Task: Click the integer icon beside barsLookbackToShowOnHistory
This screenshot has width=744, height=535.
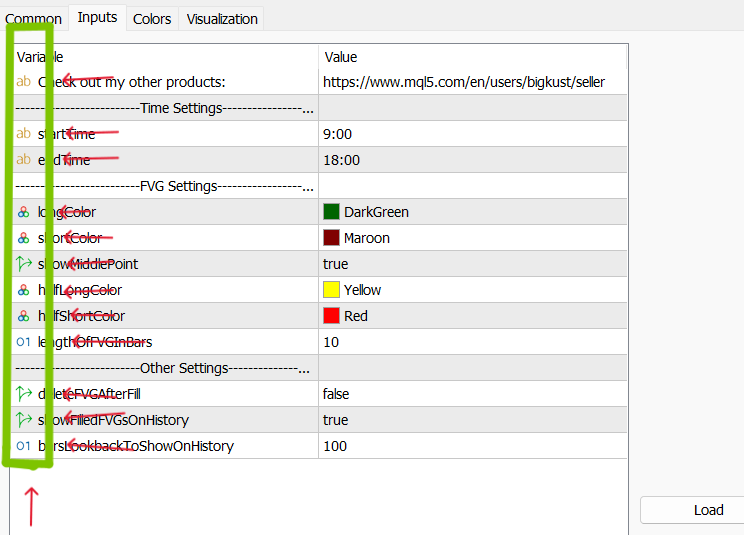Action: coord(23,446)
